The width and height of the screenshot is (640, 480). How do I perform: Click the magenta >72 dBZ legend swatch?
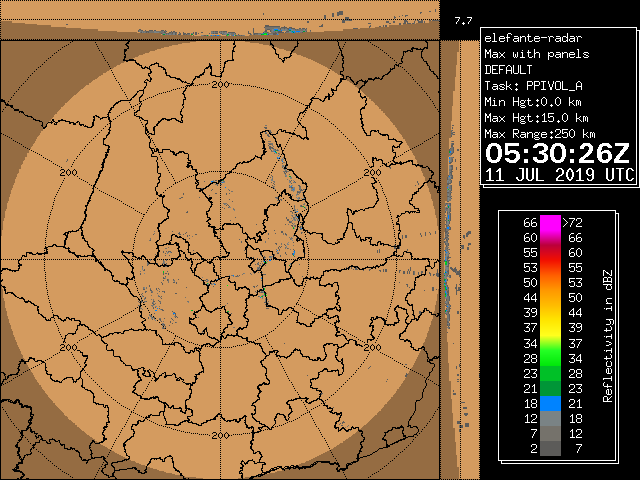click(x=552, y=223)
